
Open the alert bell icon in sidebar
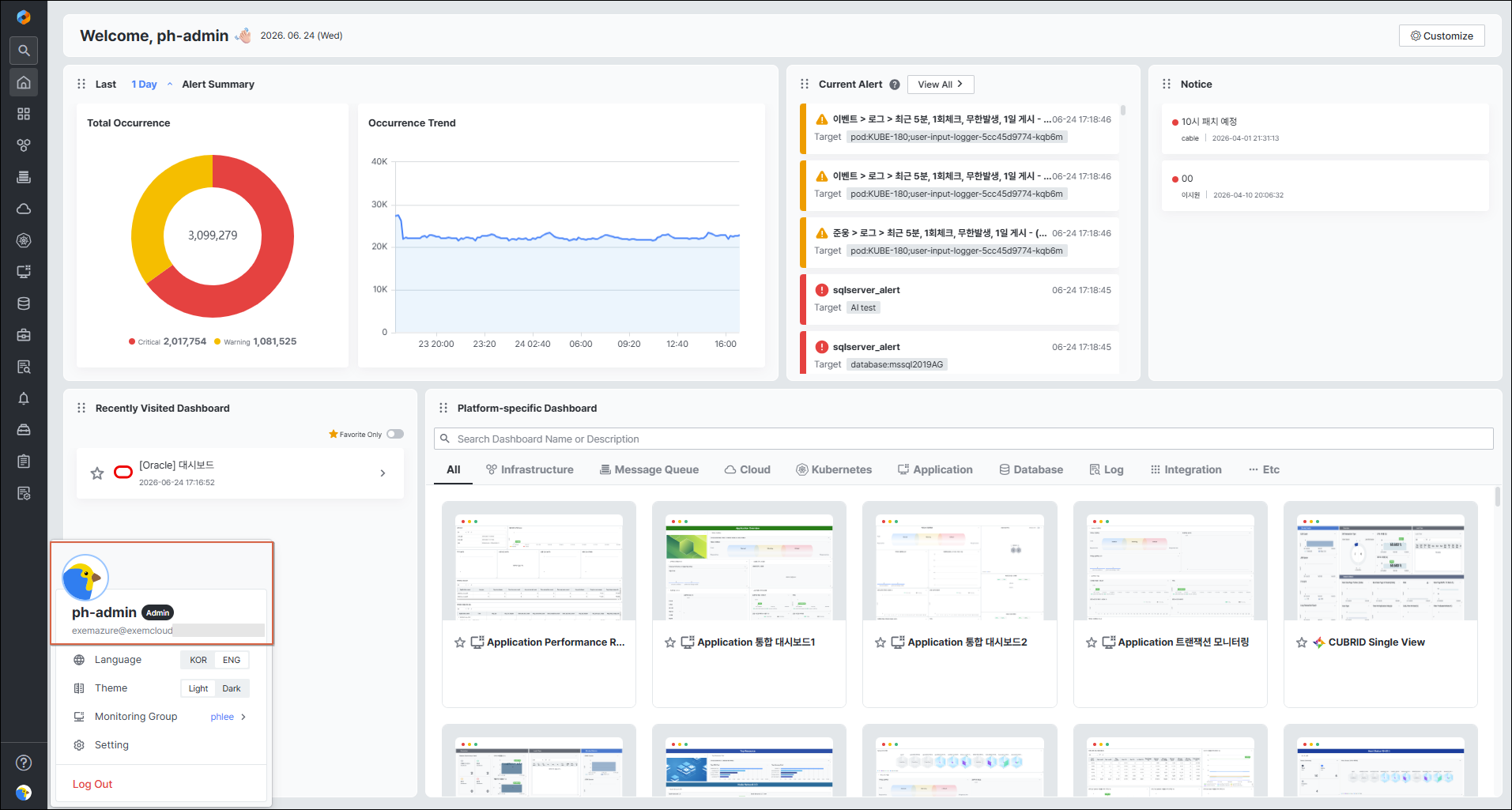click(x=24, y=398)
